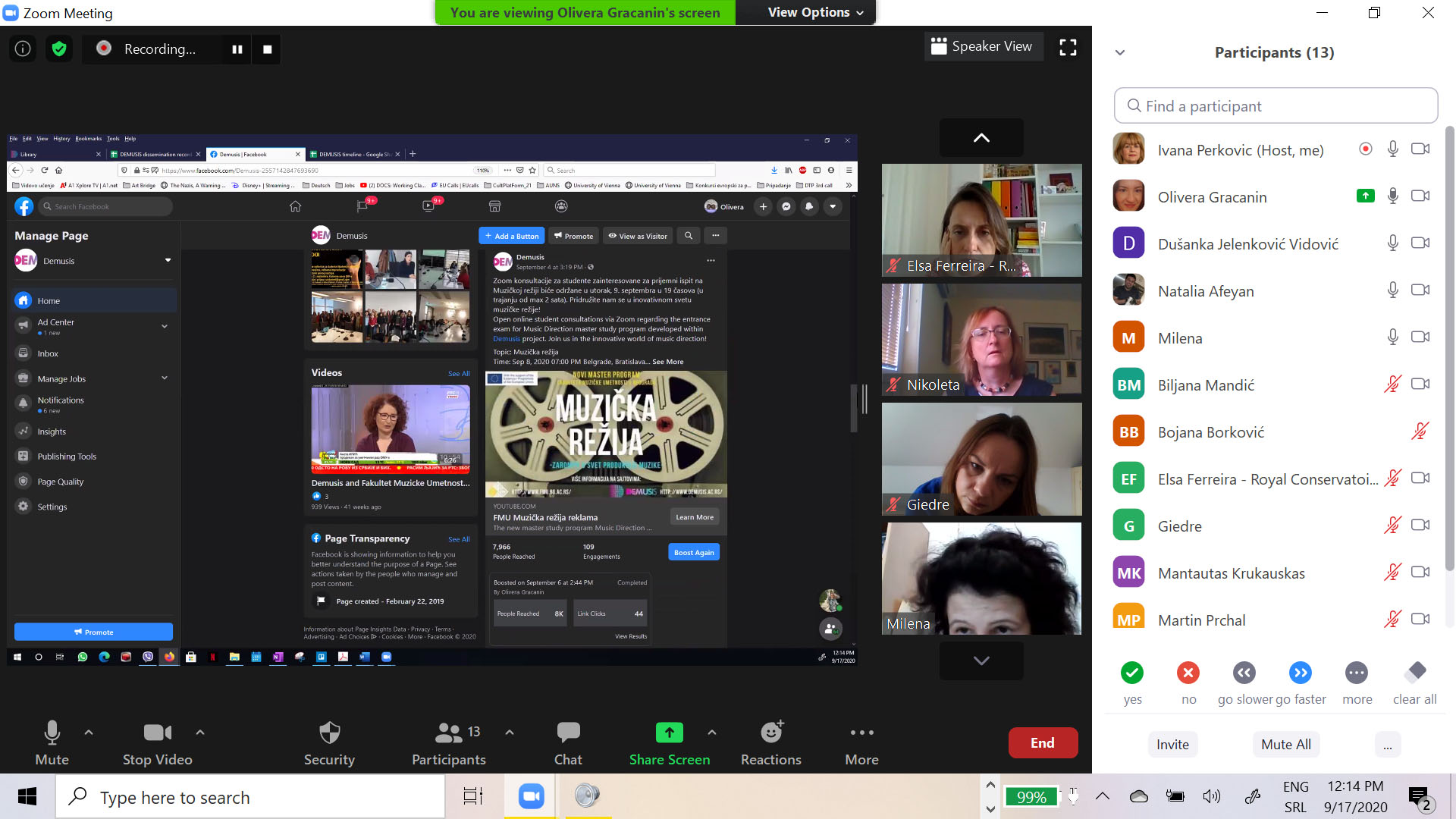Image resolution: width=1456 pixels, height=819 pixels.
Task: Clear all feedback icons
Action: 1415,673
